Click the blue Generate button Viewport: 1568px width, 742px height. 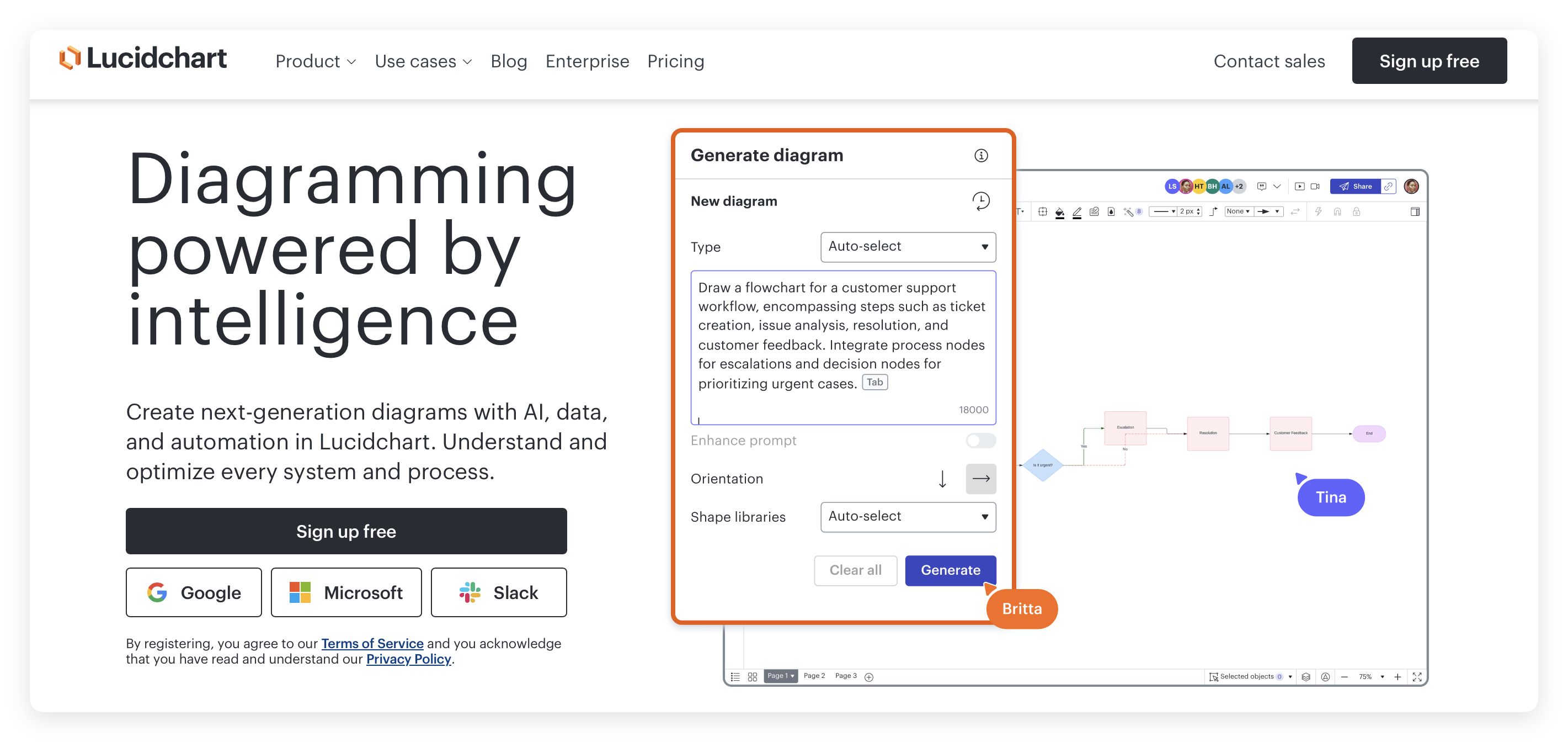pos(950,570)
